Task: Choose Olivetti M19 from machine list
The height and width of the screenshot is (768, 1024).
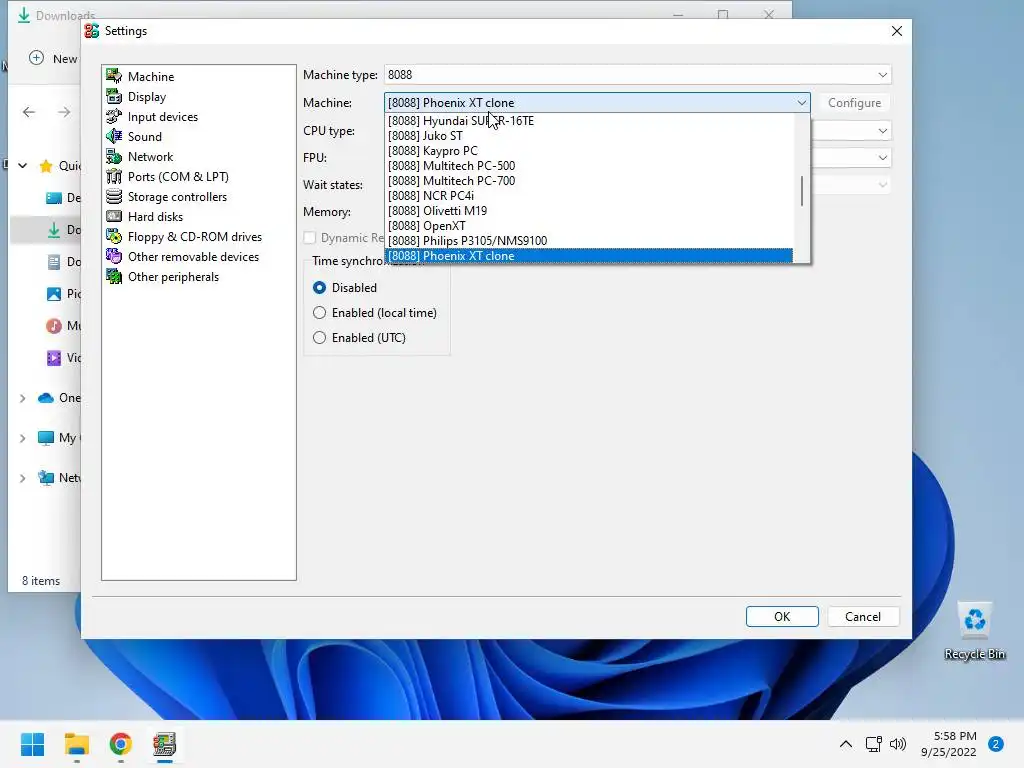Action: [589, 211]
